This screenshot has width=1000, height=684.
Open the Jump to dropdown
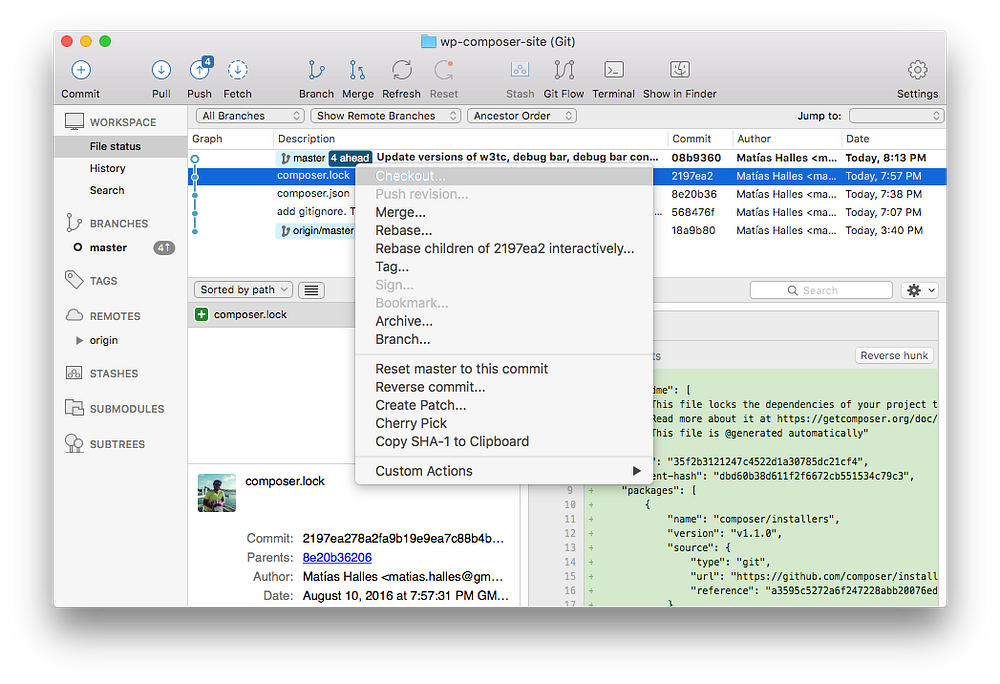[896, 116]
